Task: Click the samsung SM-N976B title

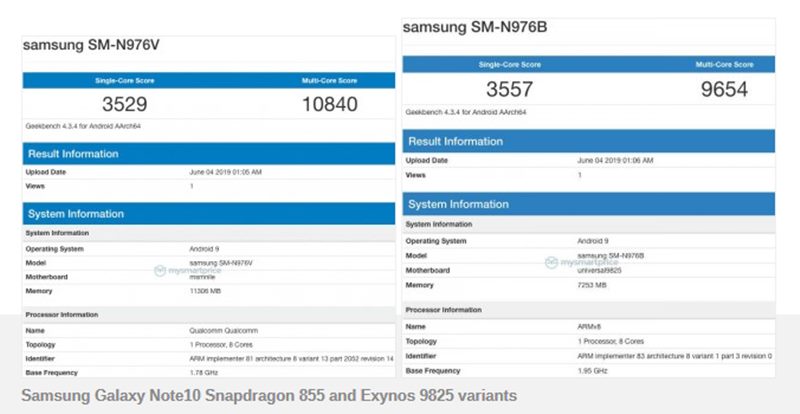Action: click(475, 27)
